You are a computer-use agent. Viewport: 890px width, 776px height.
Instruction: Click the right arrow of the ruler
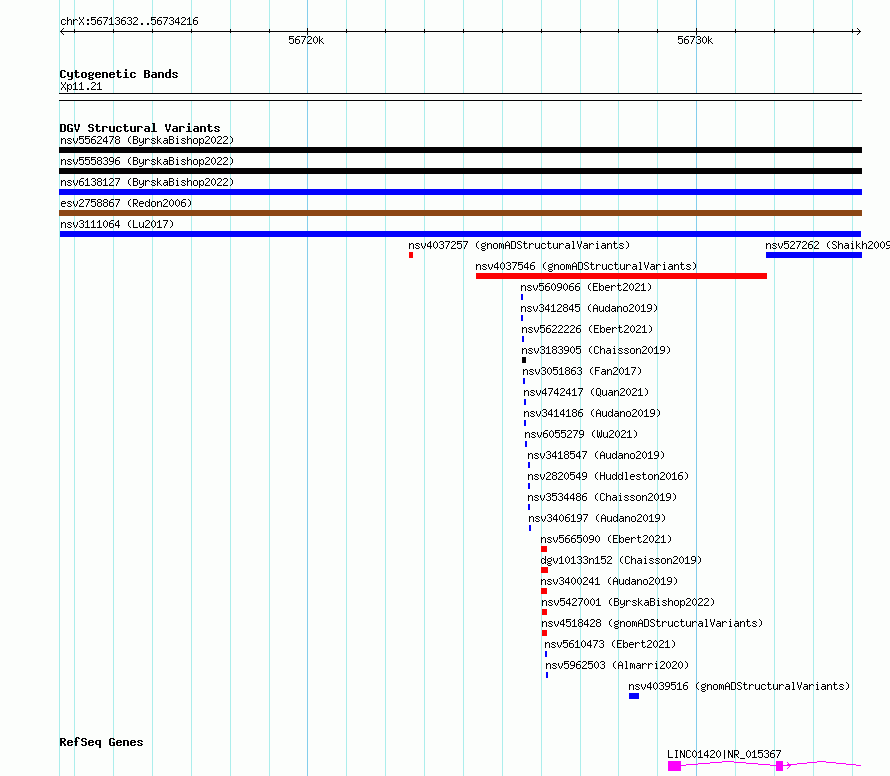858,32
